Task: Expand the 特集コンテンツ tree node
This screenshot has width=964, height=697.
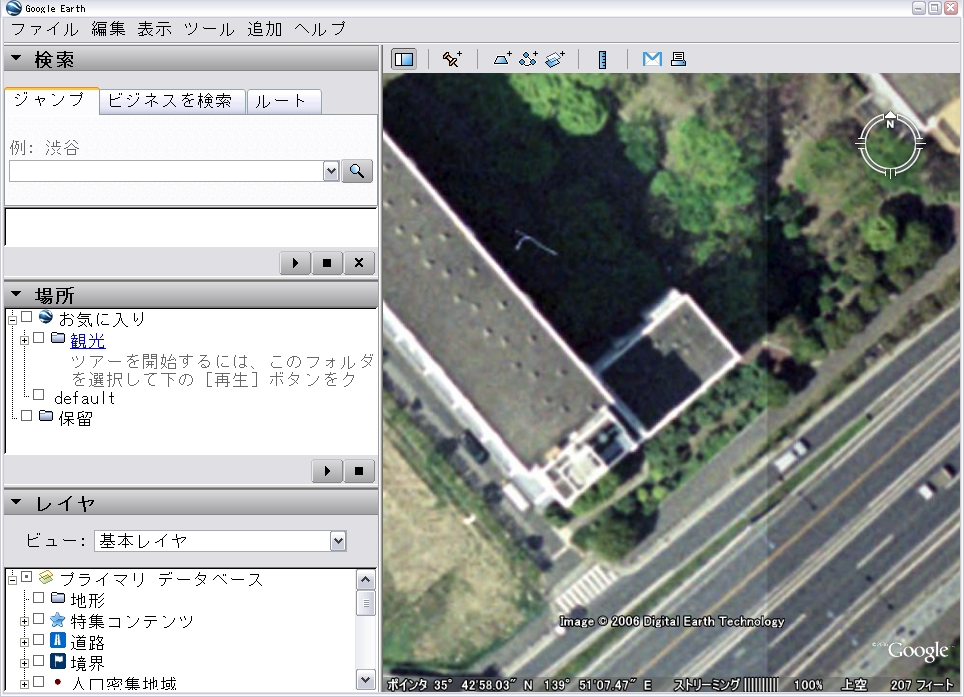Action: click(x=25, y=621)
